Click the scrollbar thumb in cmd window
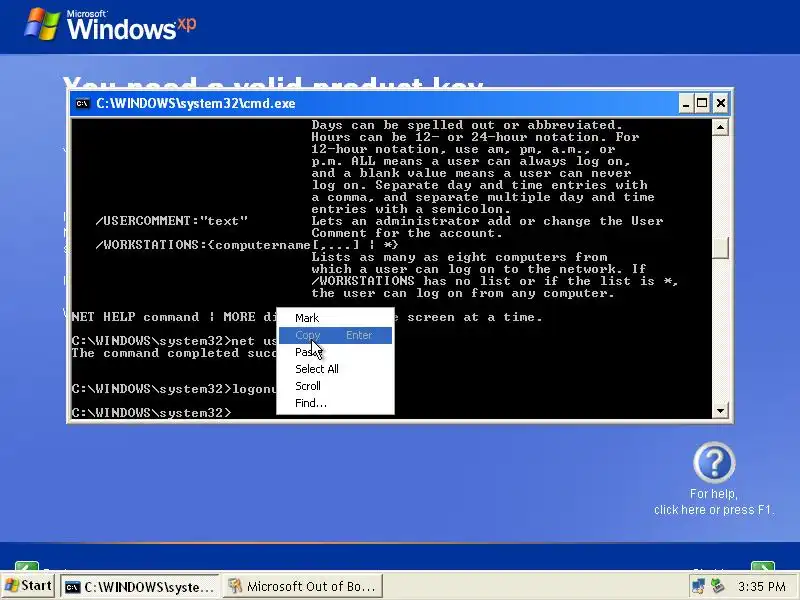This screenshot has width=800, height=600. (720, 248)
